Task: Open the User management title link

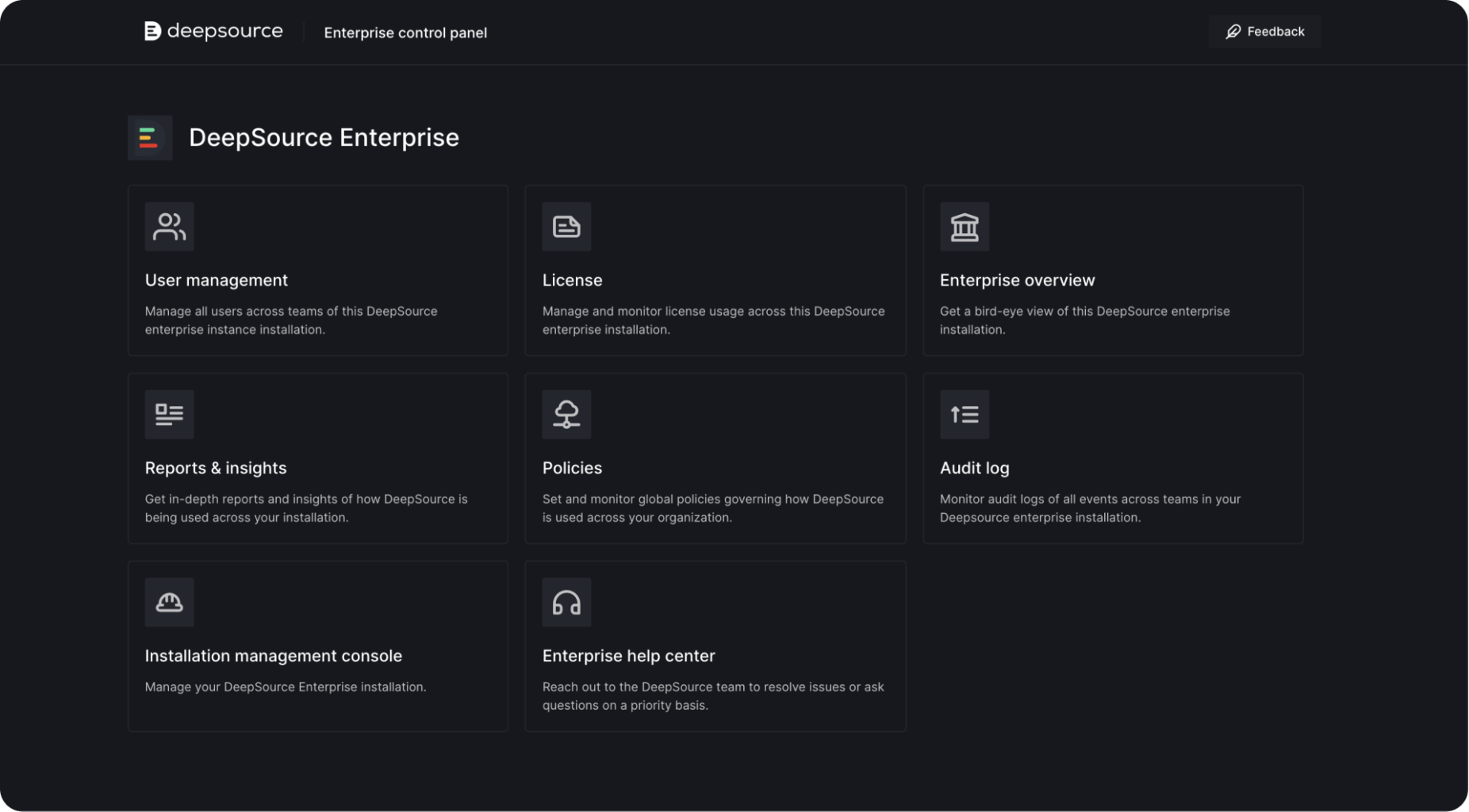Action: (216, 280)
